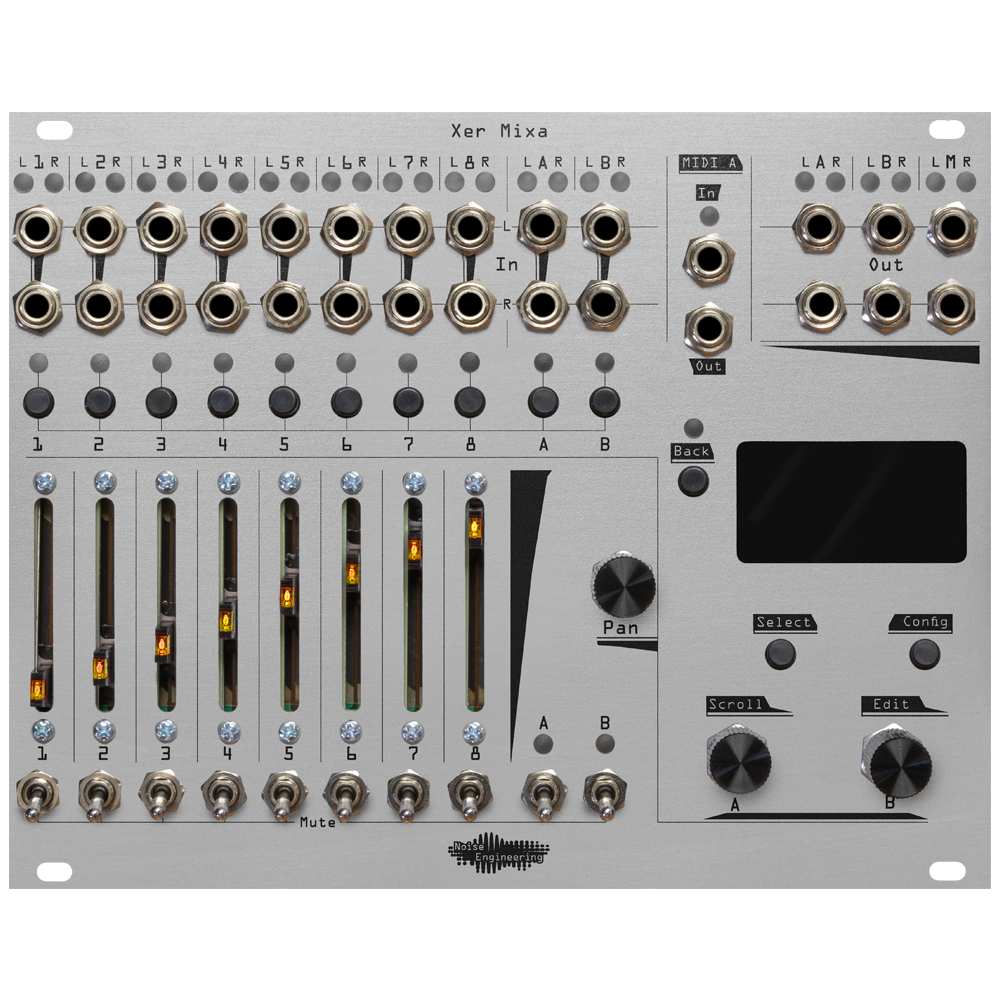Hit the Config button
Viewport: 1000px width, 1000px height.
click(x=924, y=654)
